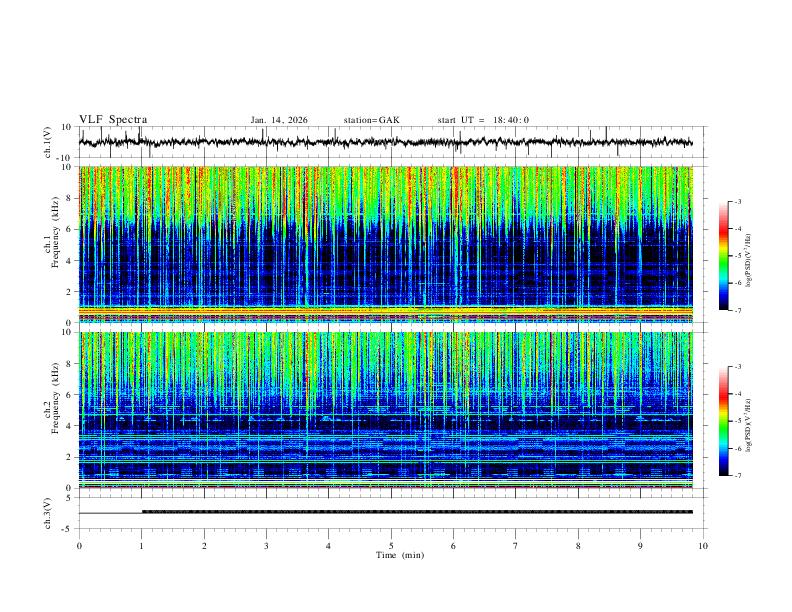Click the '-5' tick on ch.3(V) axis

[x=67, y=529]
